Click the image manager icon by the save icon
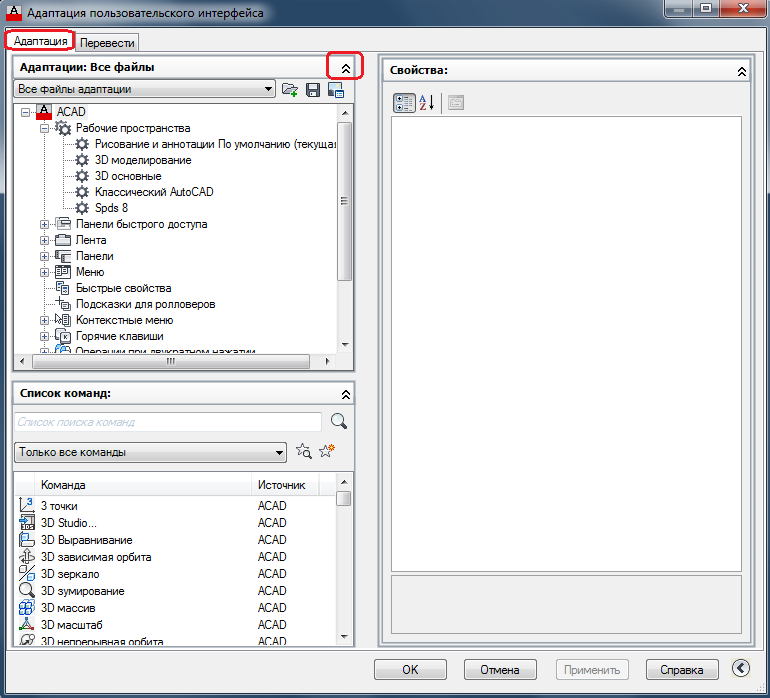Screen dimensions: 770x698 (x=336, y=89)
